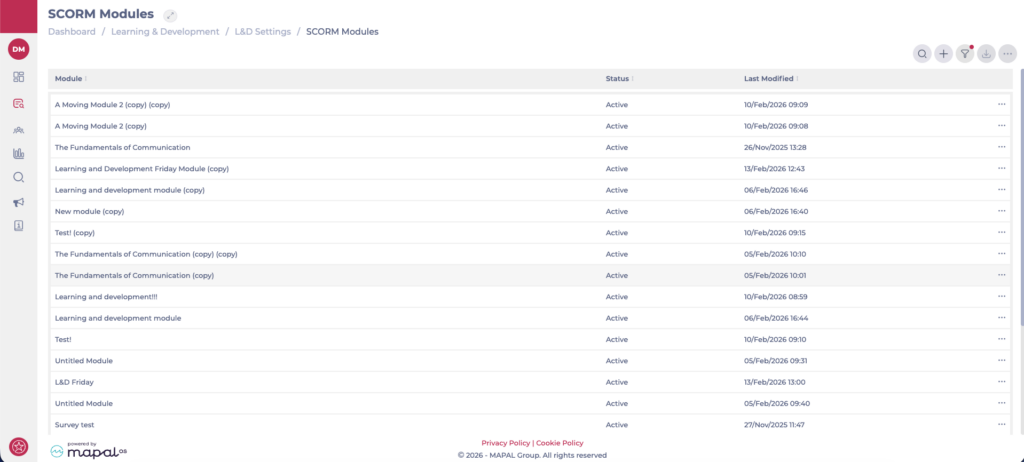
Task: Sort by Last Modified column header
Action: pos(770,78)
